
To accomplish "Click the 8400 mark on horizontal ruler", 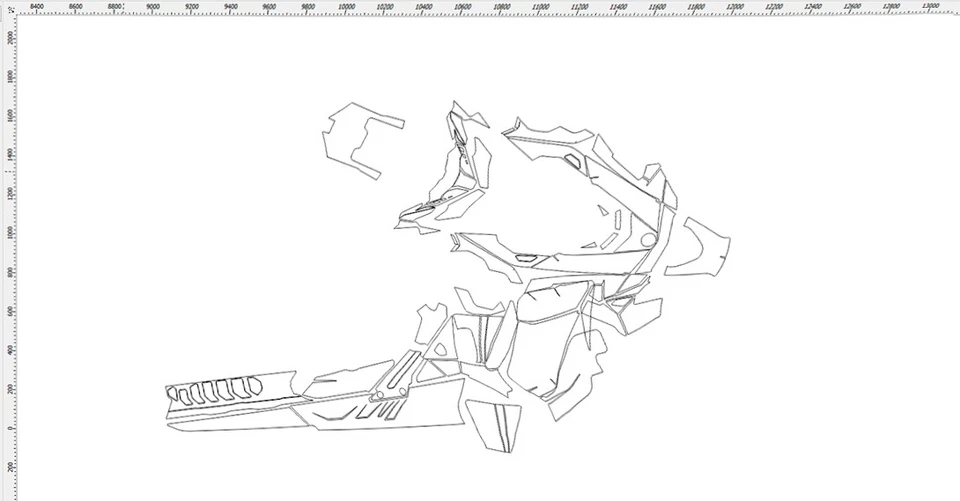I will [37, 8].
